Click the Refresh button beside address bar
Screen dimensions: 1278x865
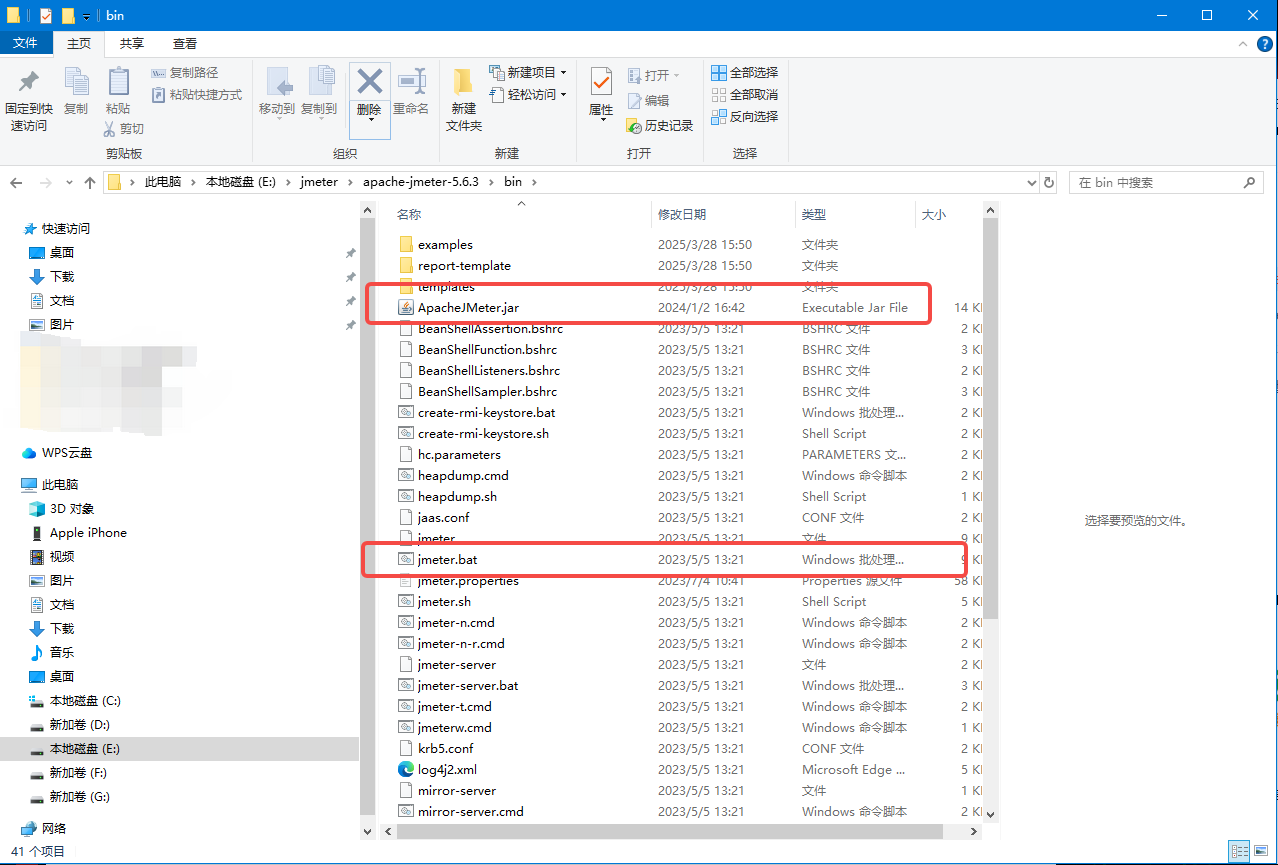click(1049, 183)
